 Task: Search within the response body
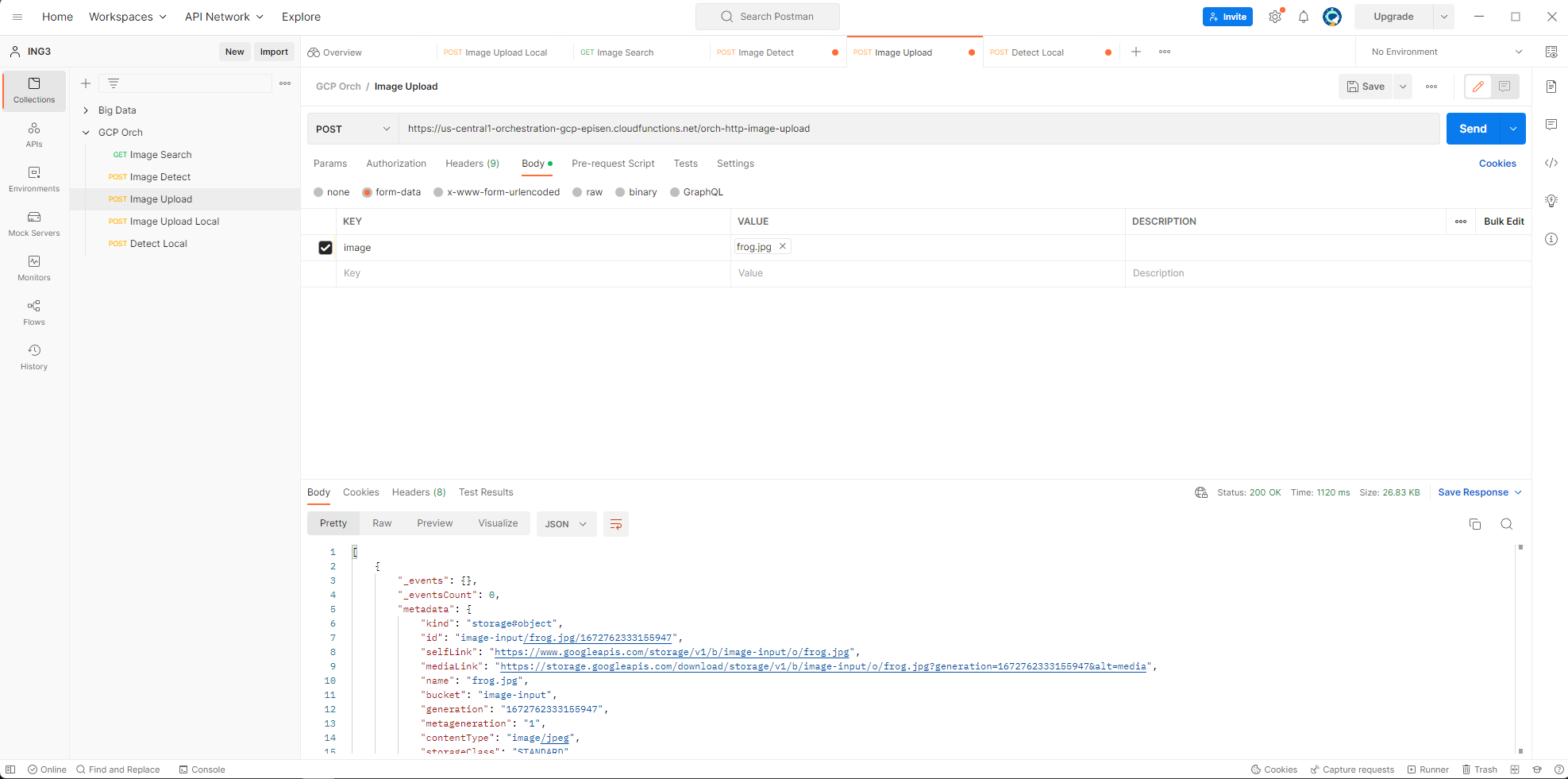pos(1507,524)
